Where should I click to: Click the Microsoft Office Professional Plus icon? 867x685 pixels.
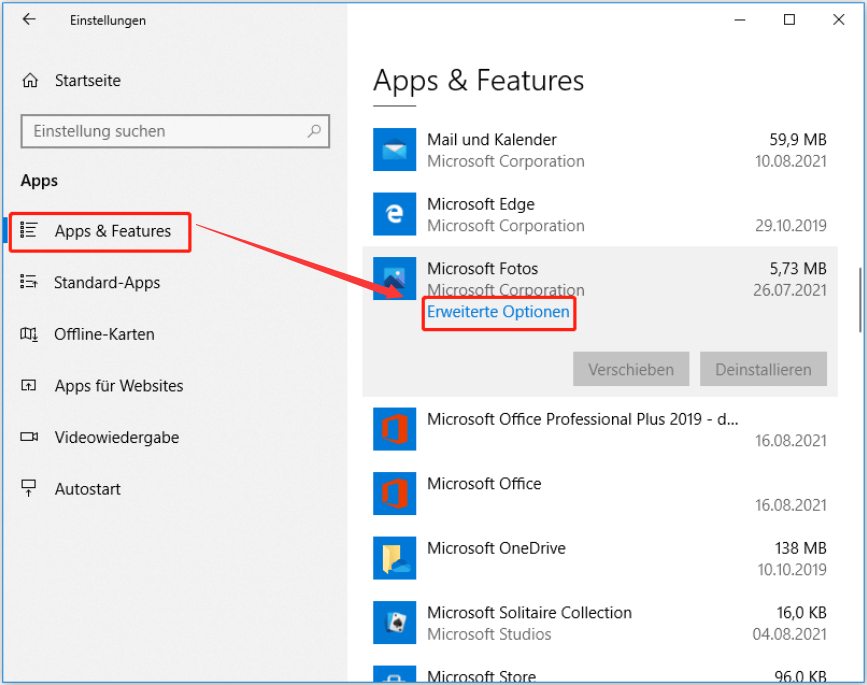(x=394, y=430)
